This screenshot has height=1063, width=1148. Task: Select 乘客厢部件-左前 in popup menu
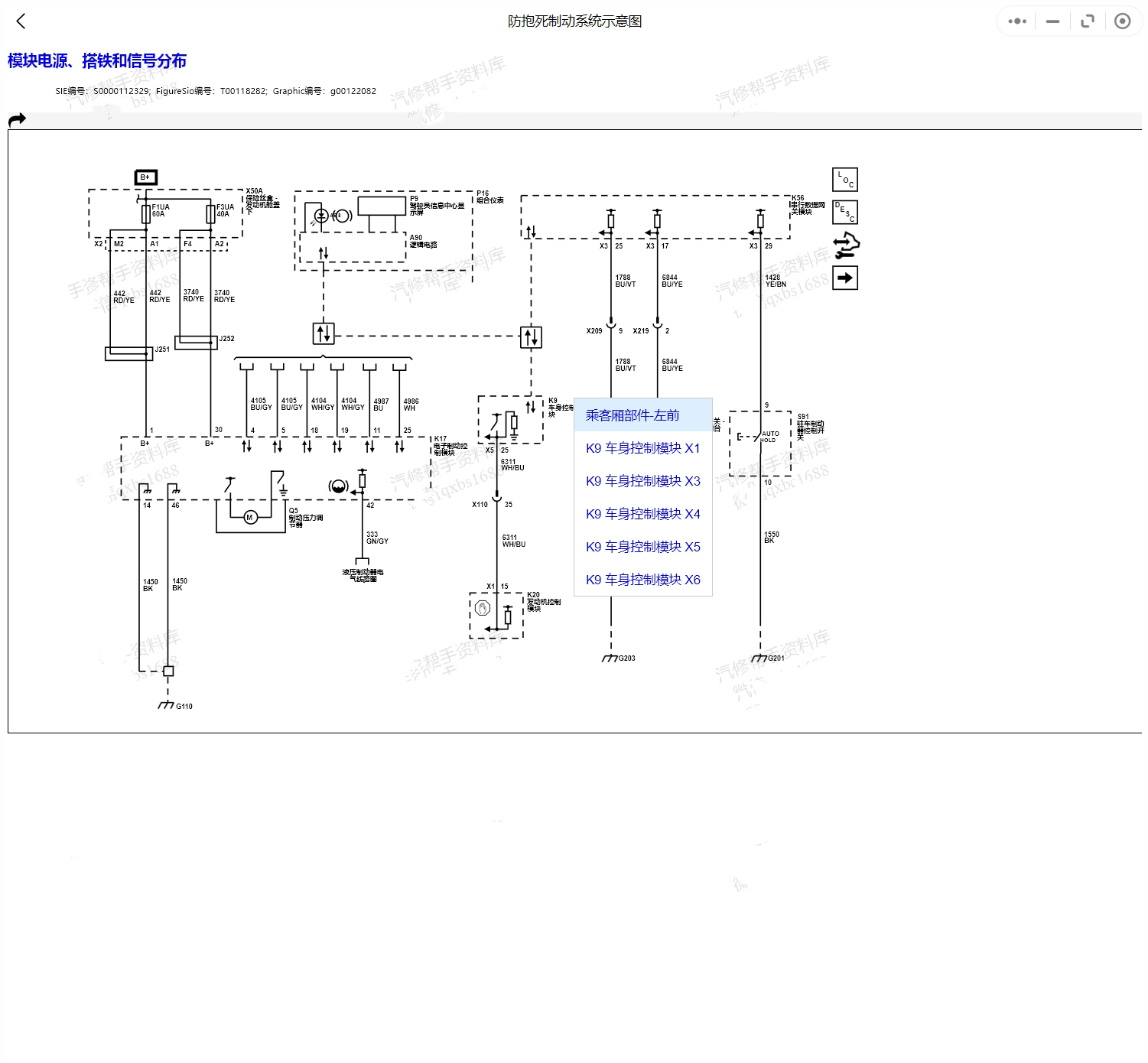[x=633, y=415]
